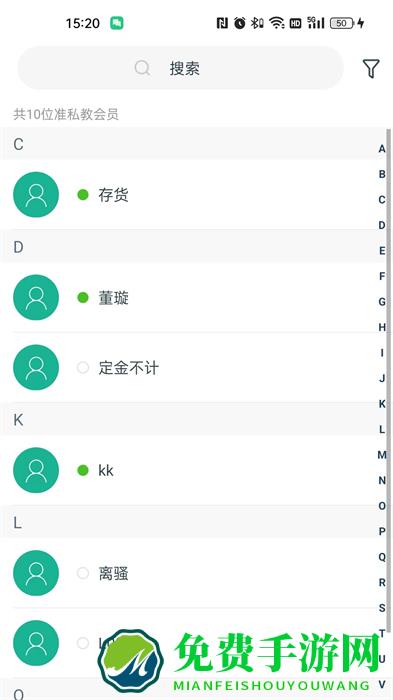This screenshot has height=700, width=393.
Task: Open 董璇 member avatar
Action: (x=36, y=297)
